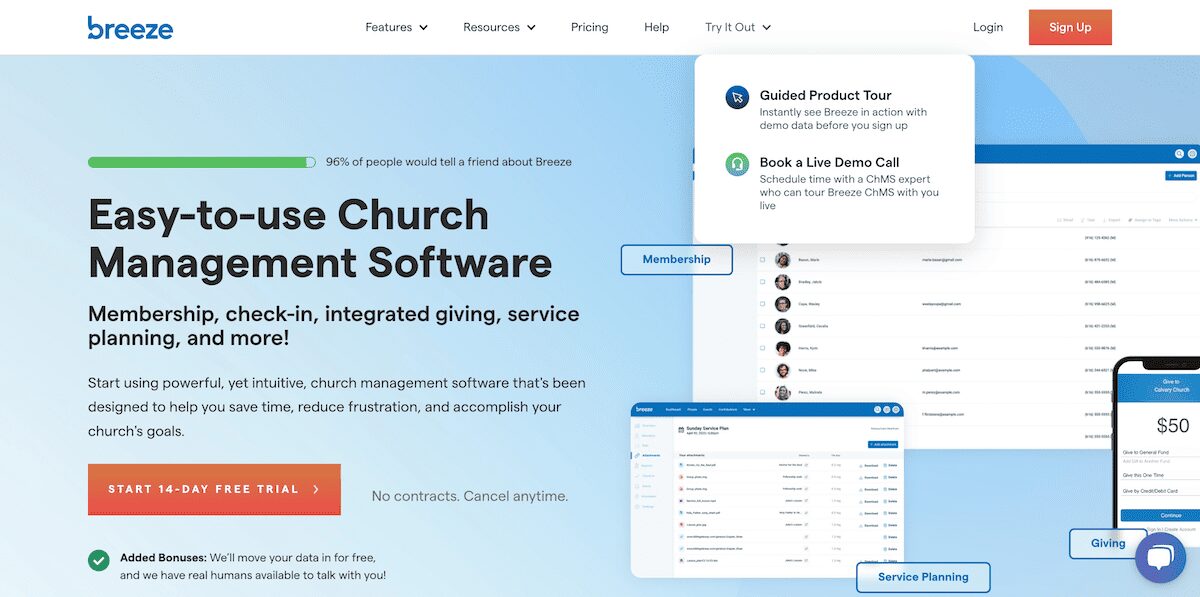This screenshot has height=597, width=1200.
Task: Expand the Resources dropdown menu
Action: click(499, 27)
